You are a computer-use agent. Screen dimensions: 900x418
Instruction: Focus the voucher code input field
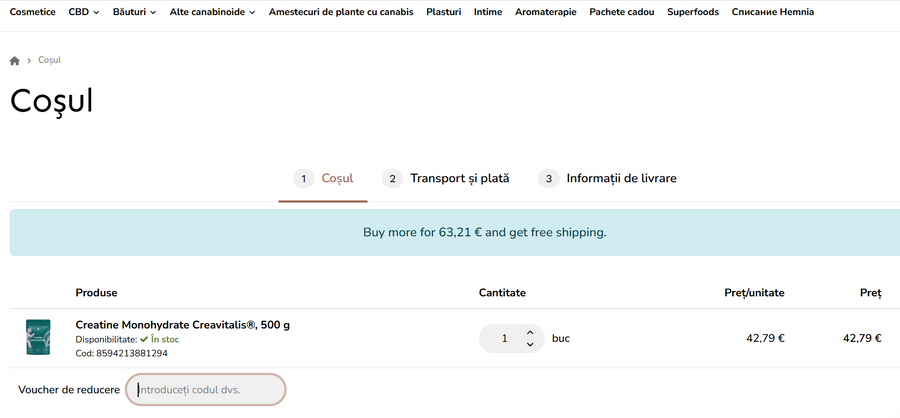(206, 389)
